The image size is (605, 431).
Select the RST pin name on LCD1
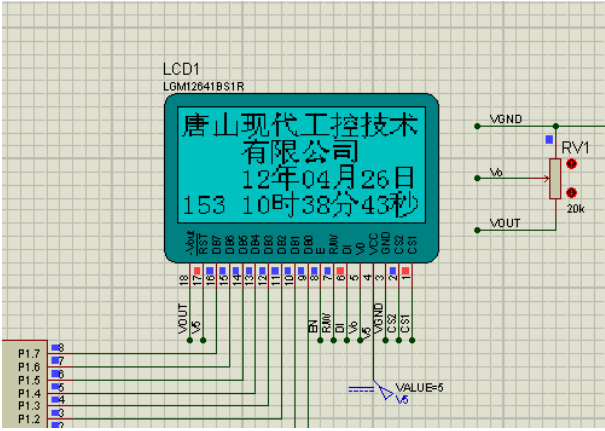(203, 245)
